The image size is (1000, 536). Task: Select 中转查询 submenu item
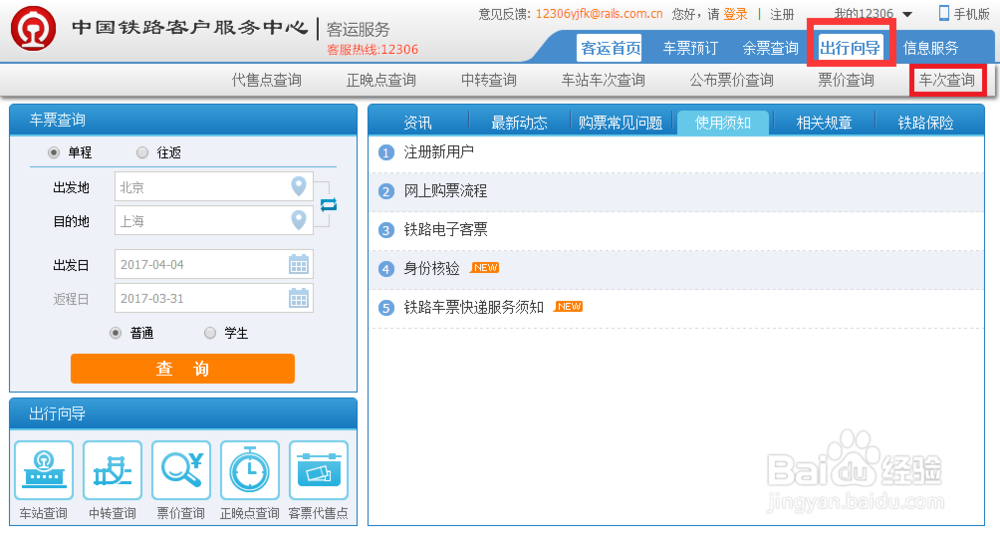(489, 80)
